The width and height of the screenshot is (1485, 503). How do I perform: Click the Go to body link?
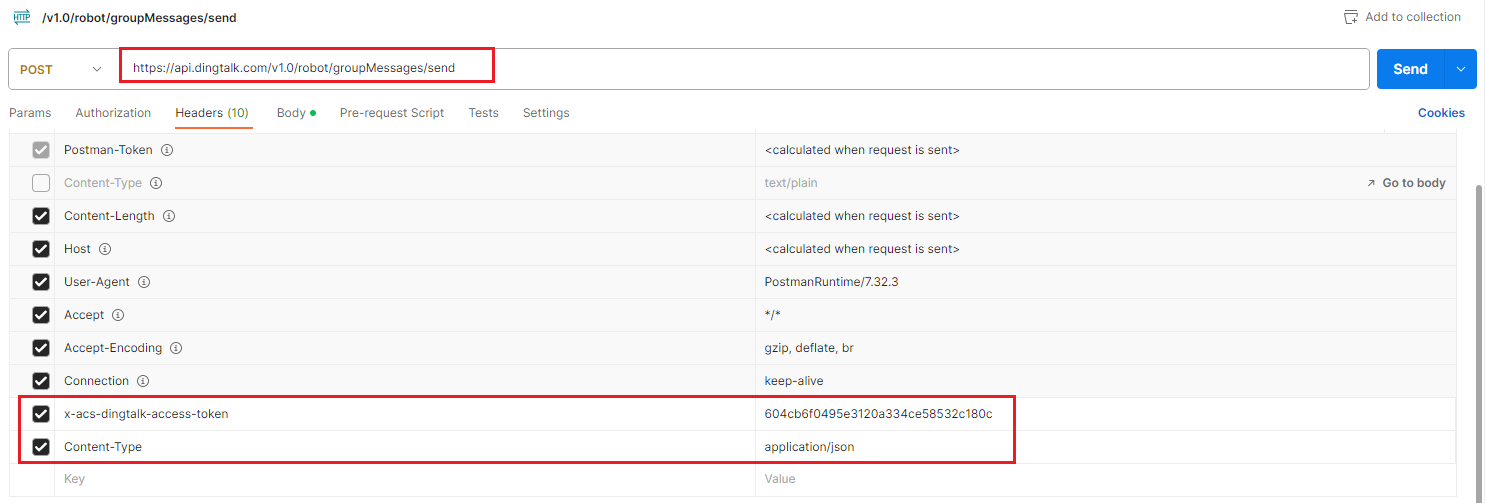(x=1405, y=183)
